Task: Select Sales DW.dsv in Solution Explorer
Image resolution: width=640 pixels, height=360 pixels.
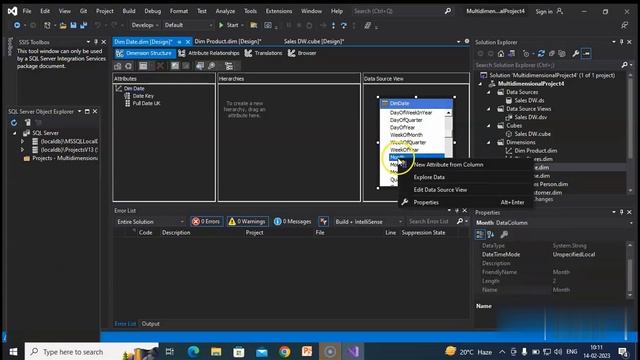Action: pyautogui.click(x=531, y=117)
